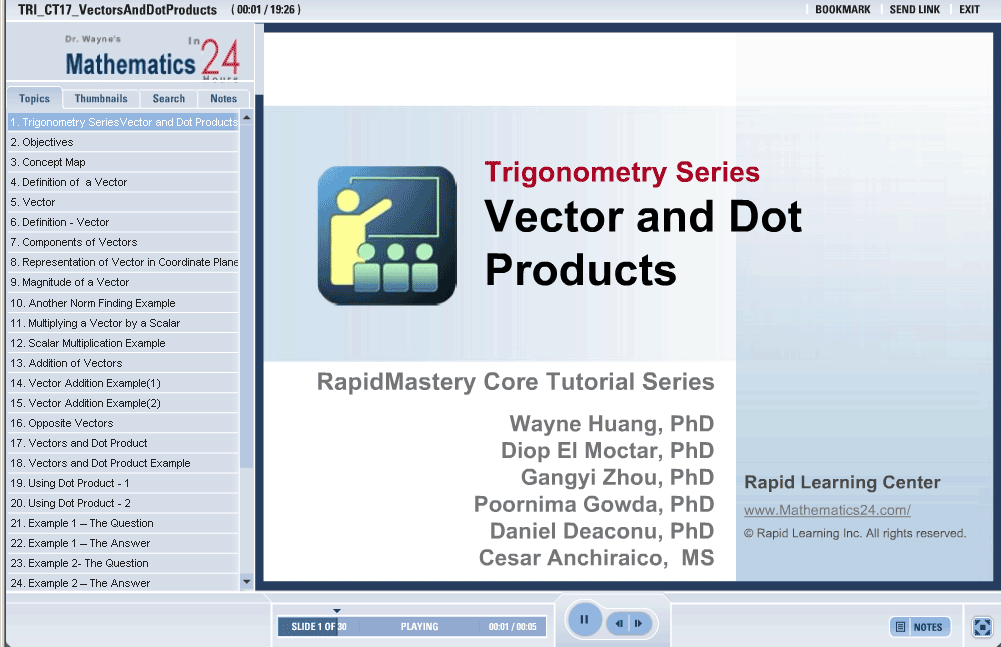Select topic 14 Vector Addition Example(1)

click(x=123, y=383)
